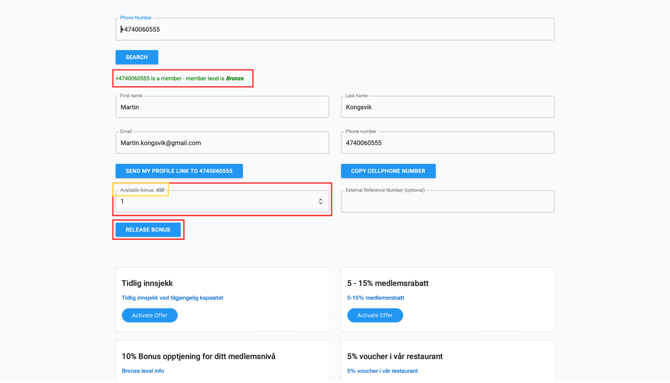Click the Bronze member level status message
The height and width of the screenshot is (383, 670).
(180, 79)
